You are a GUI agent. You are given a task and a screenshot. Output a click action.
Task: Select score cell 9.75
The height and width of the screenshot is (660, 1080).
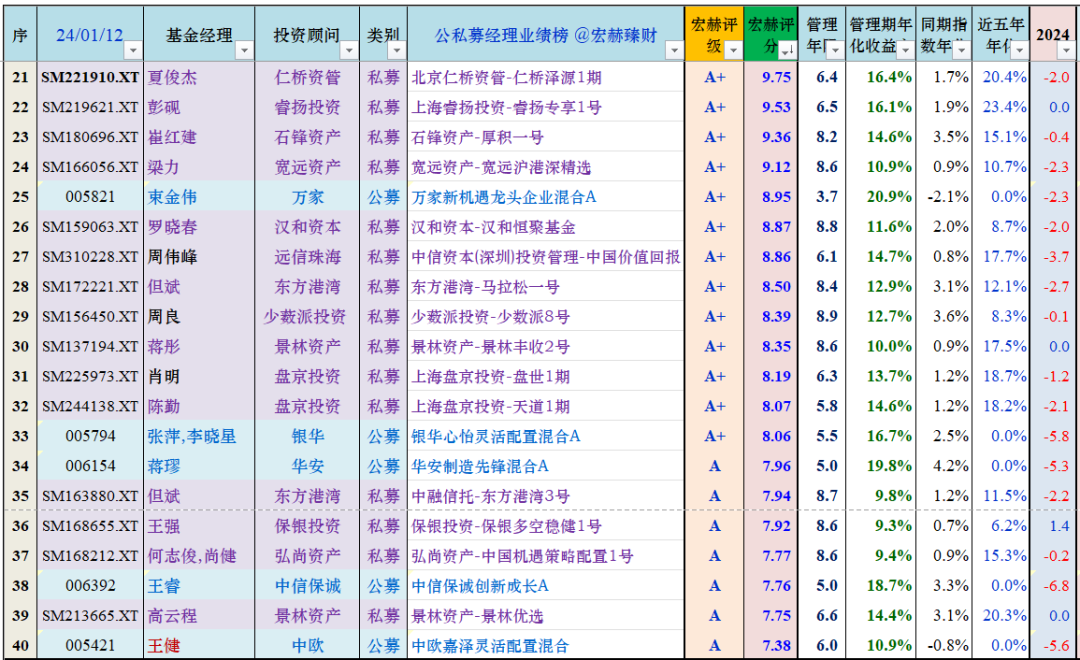point(771,77)
